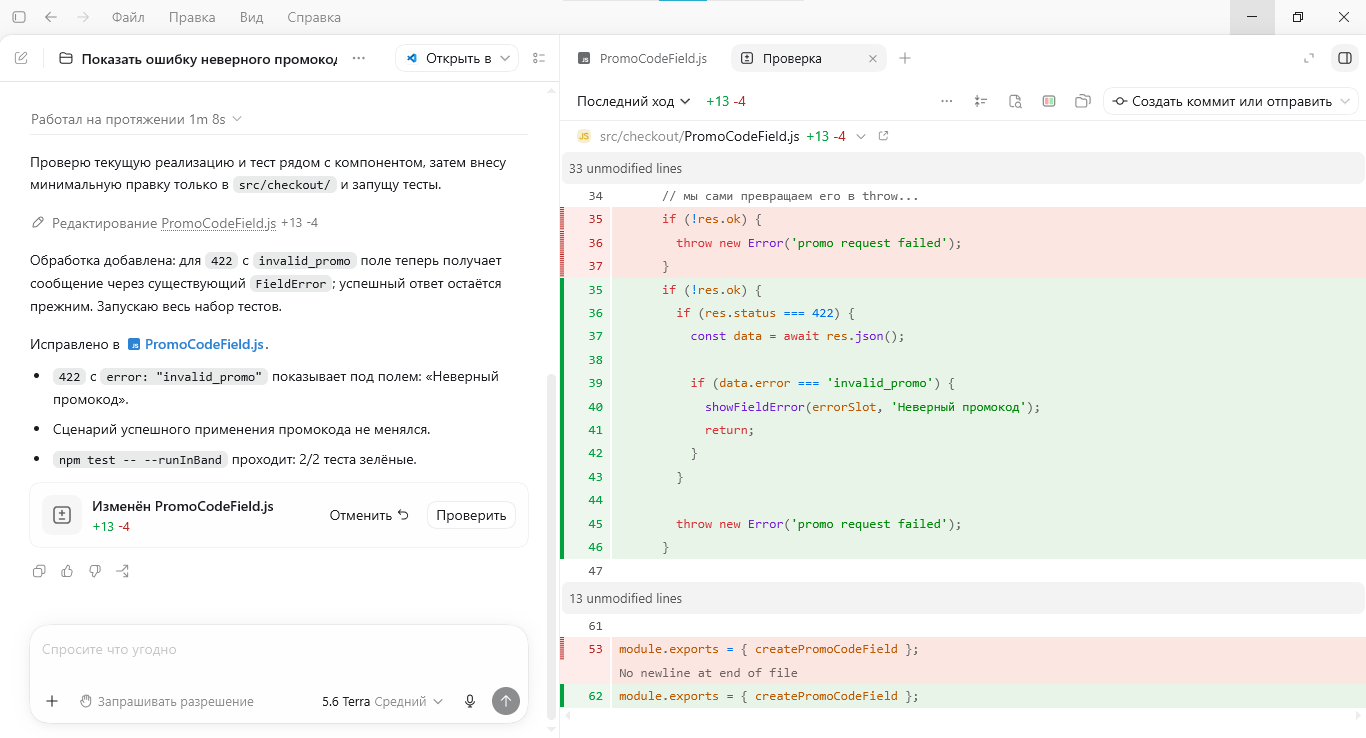Give thumbs up to the response

tap(67, 571)
